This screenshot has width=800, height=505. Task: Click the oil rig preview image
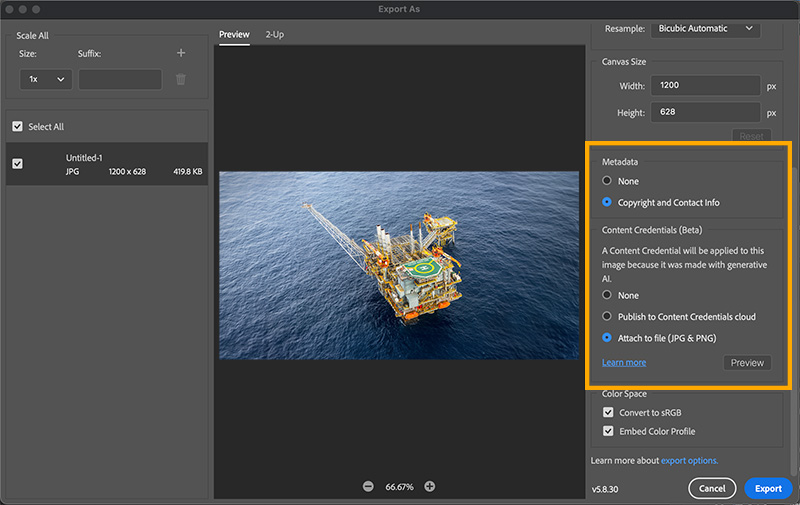pos(398,265)
